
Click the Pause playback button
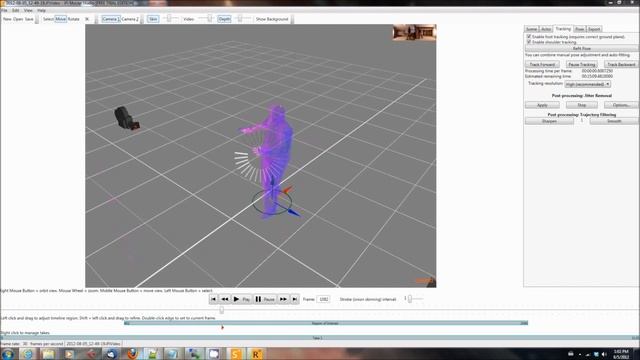(x=264, y=299)
